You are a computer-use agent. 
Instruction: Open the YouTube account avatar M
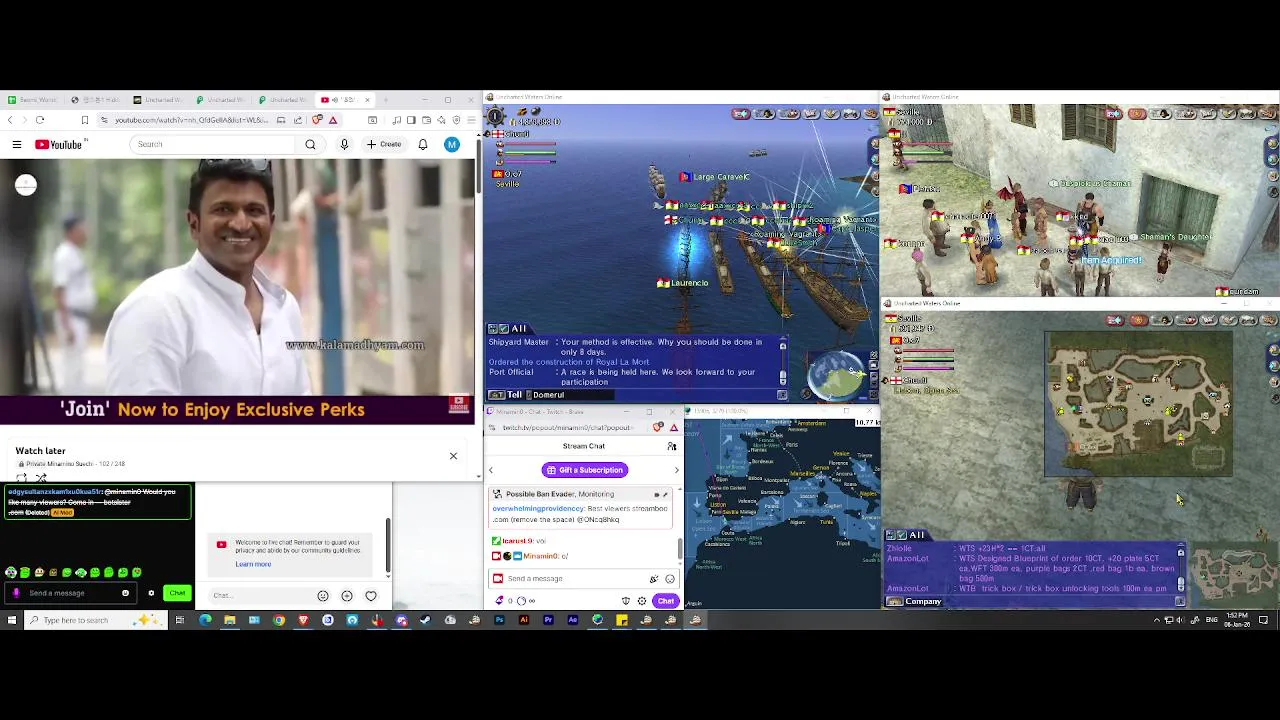(x=452, y=144)
